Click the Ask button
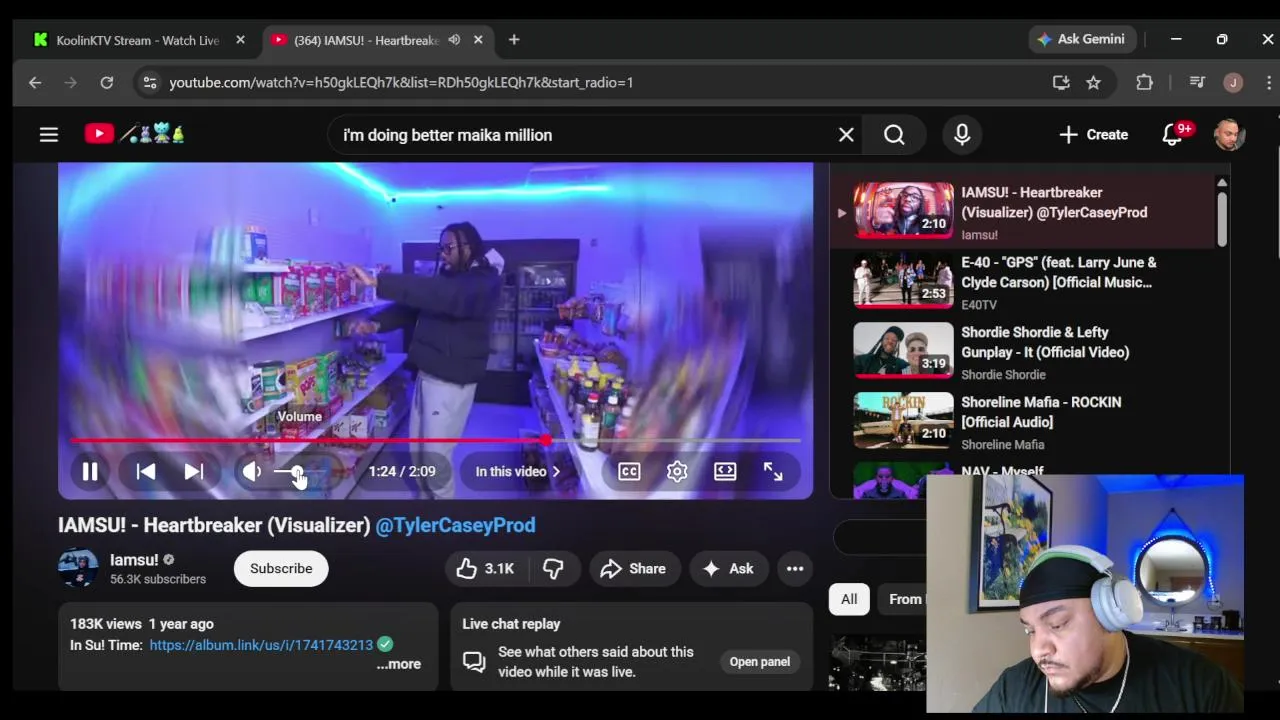Image resolution: width=1280 pixels, height=720 pixels. pos(728,568)
